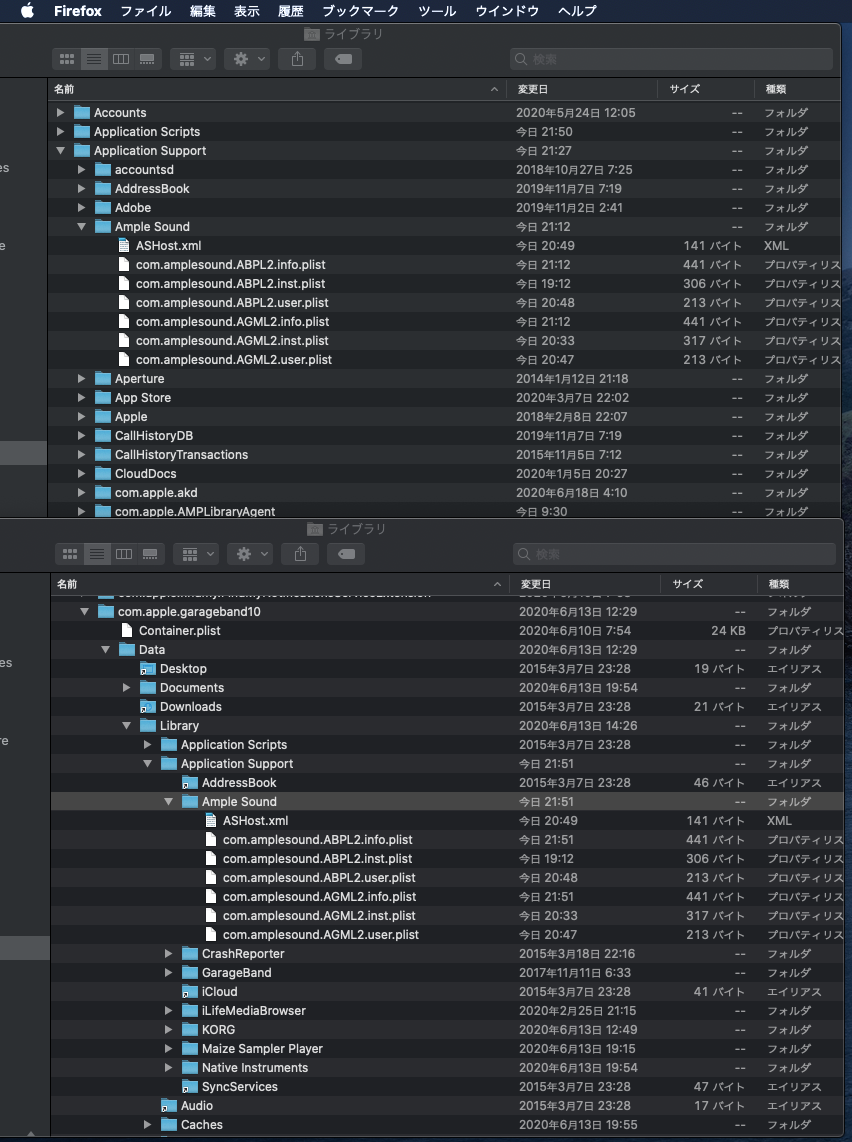The height and width of the screenshot is (1142, 852).
Task: Expand the Adobe folder
Action: tap(82, 208)
